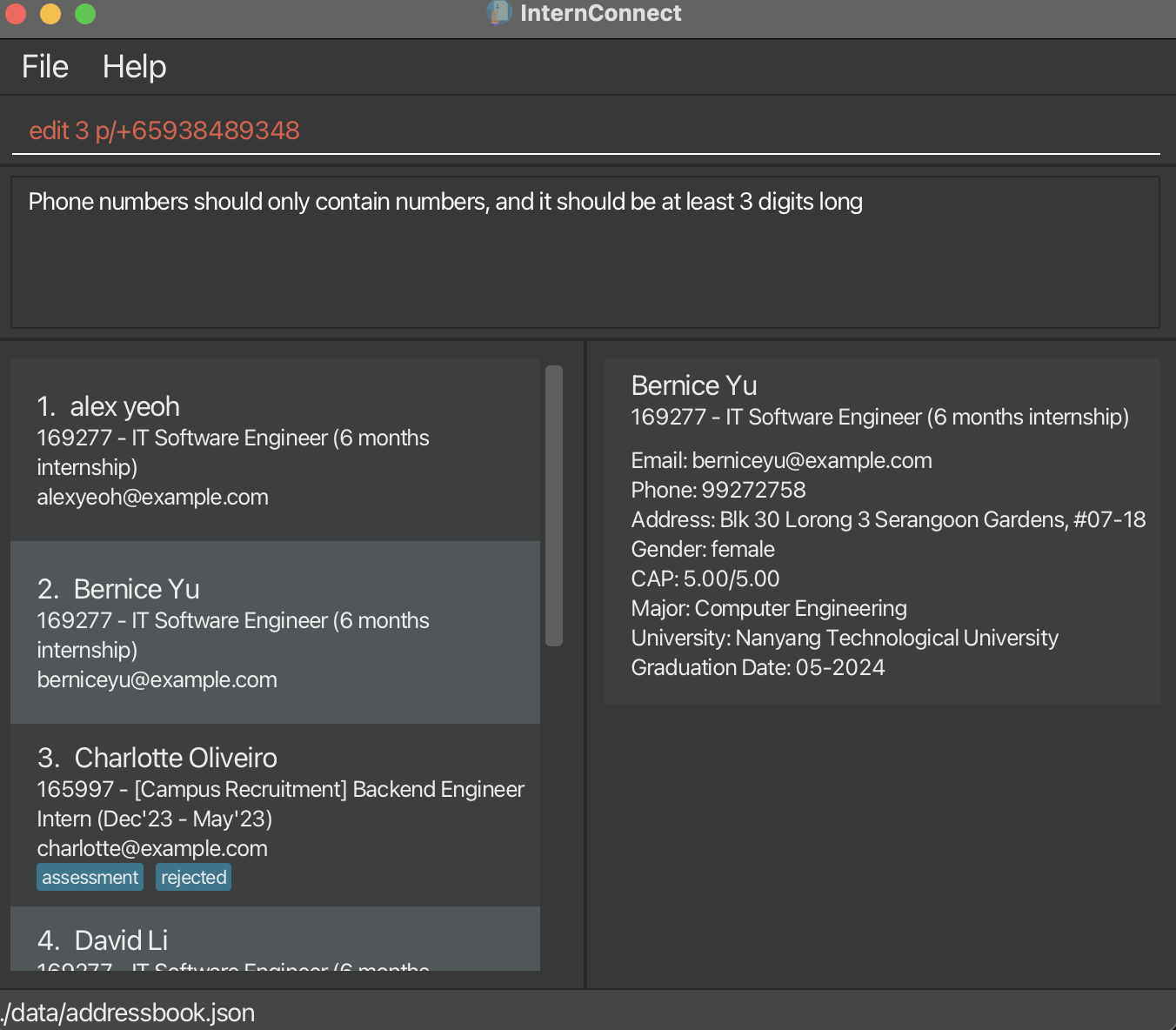The height and width of the screenshot is (1030, 1176).
Task: Click alex yeoh's IT Software Engineer job text
Action: (x=233, y=452)
